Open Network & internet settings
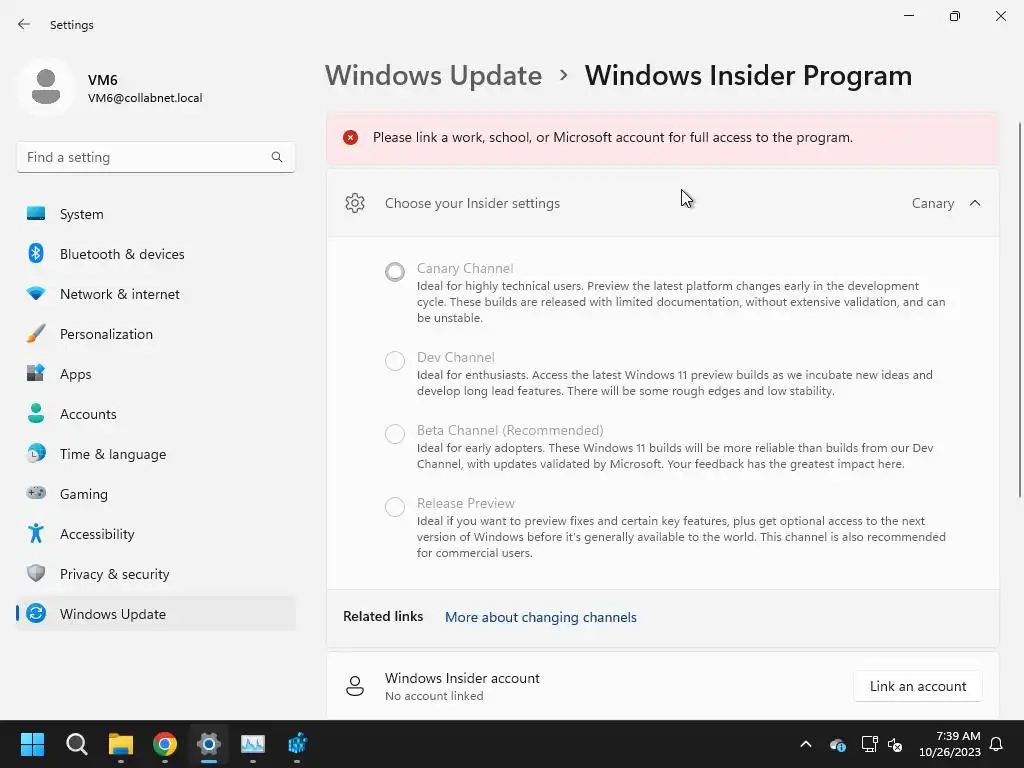 coord(155,294)
